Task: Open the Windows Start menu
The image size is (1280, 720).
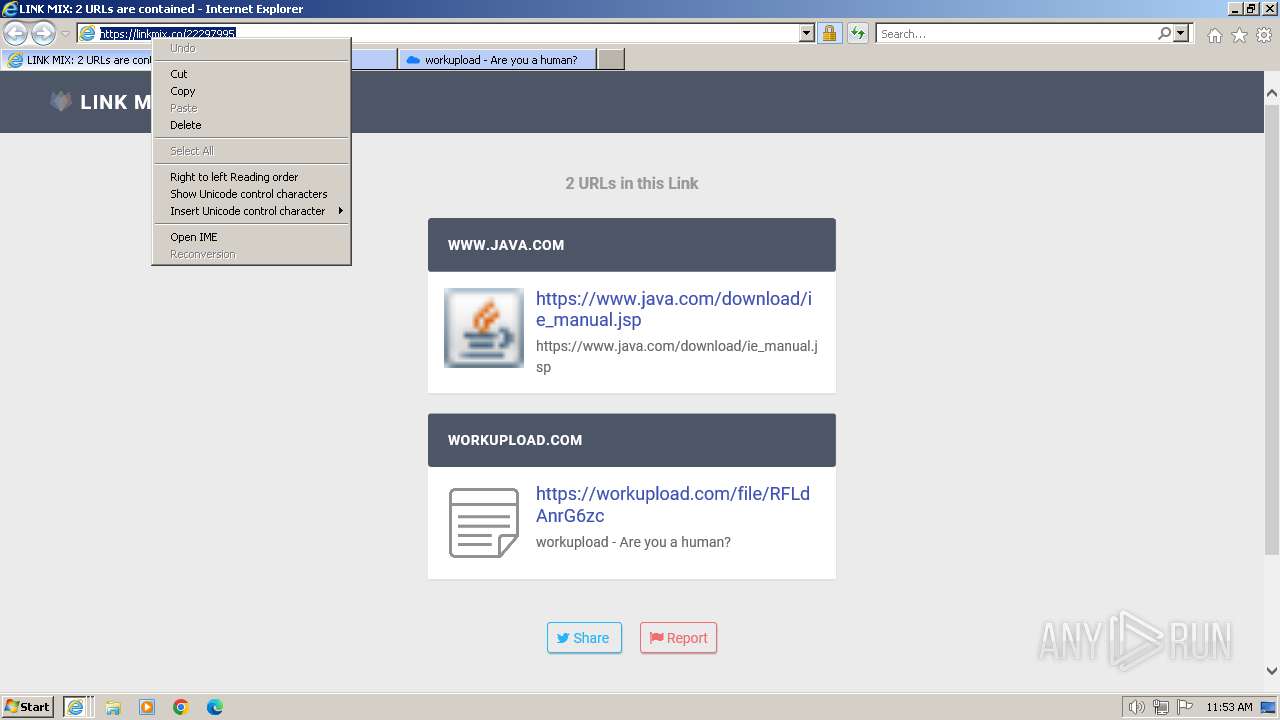Action: pyautogui.click(x=28, y=706)
